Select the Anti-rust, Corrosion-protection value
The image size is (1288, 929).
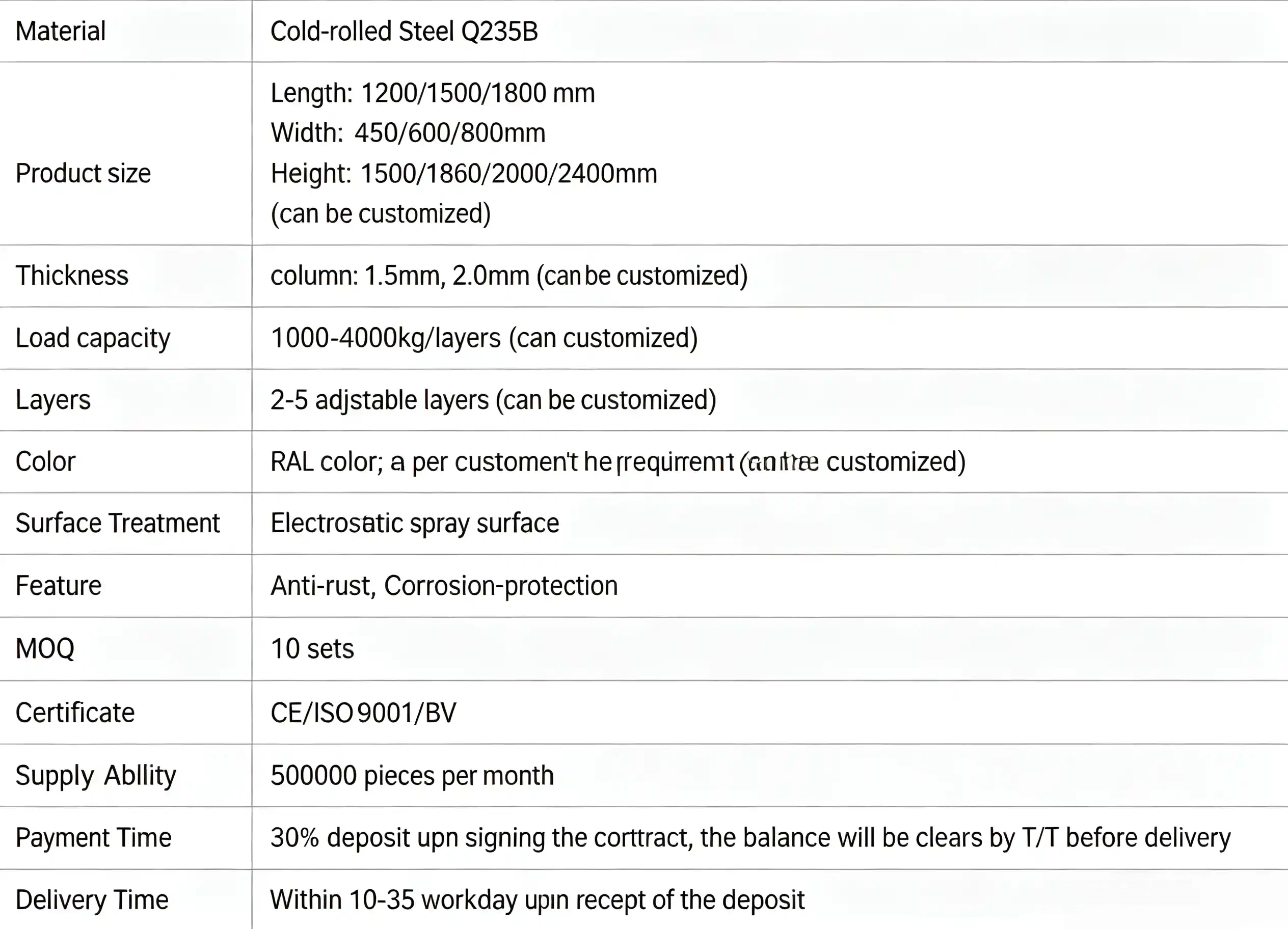tap(444, 586)
